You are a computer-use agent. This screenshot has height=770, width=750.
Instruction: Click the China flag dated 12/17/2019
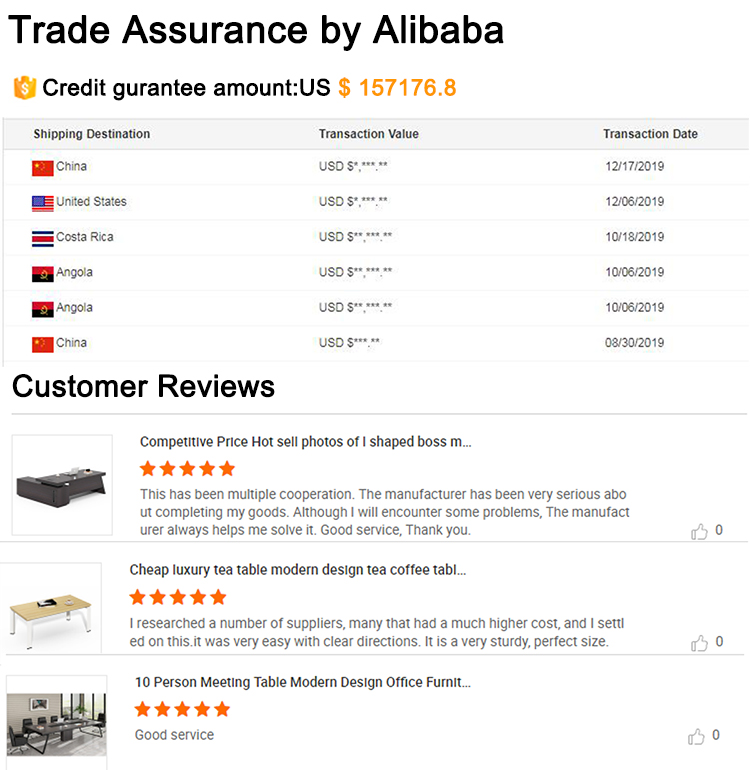tap(42, 167)
